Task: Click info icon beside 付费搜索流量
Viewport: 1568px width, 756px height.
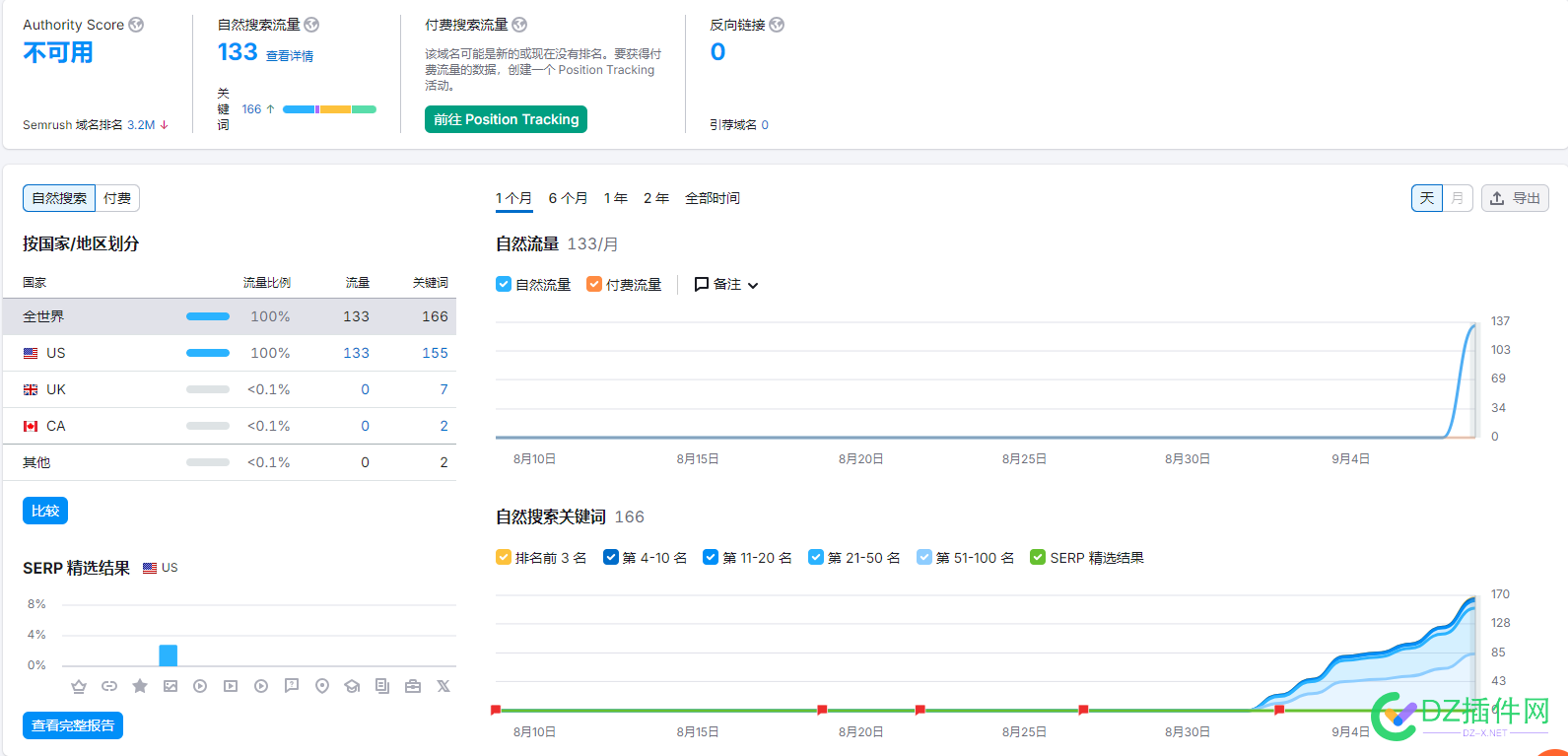Action: [519, 25]
